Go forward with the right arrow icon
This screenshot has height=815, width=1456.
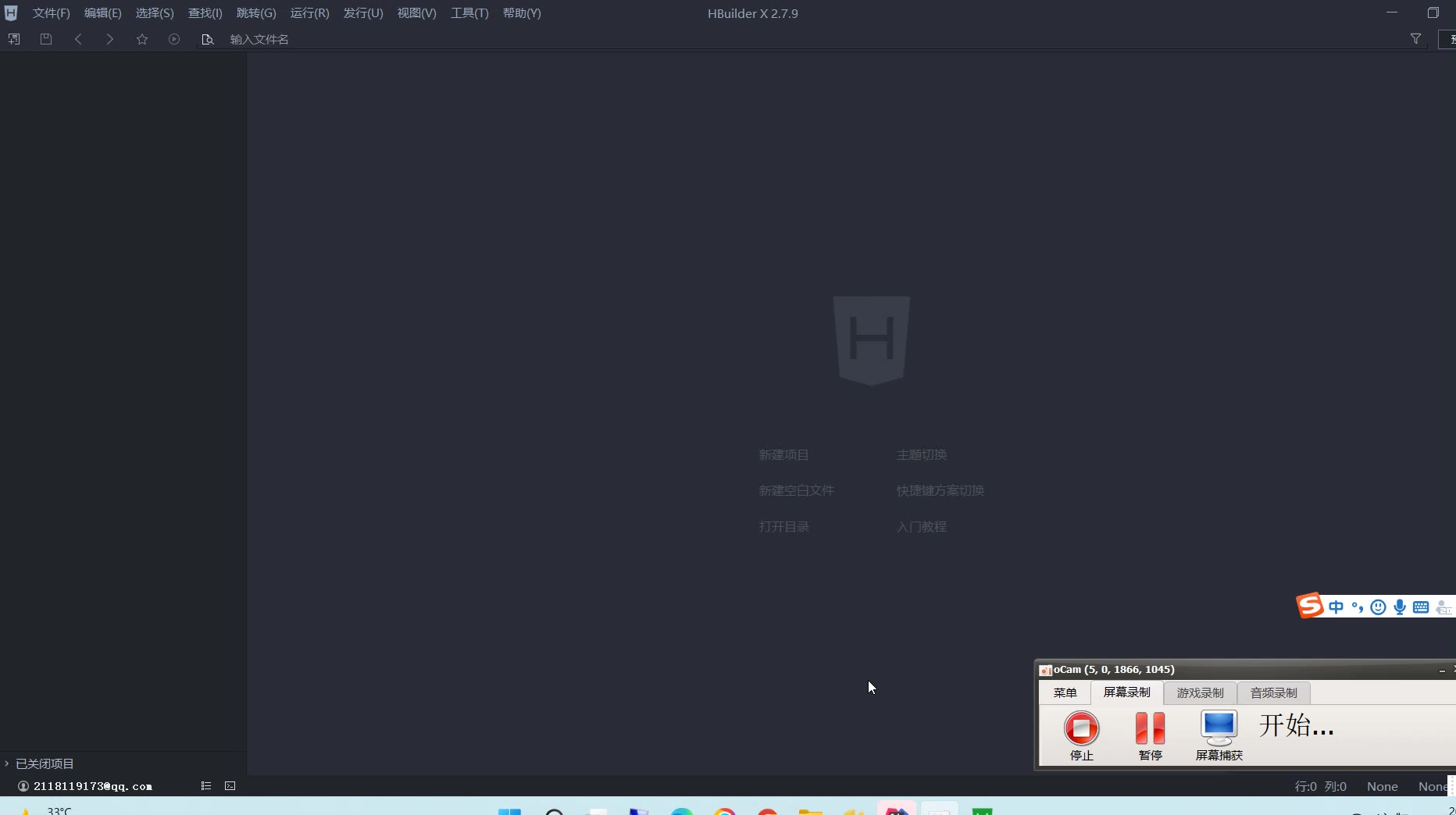pos(110,39)
